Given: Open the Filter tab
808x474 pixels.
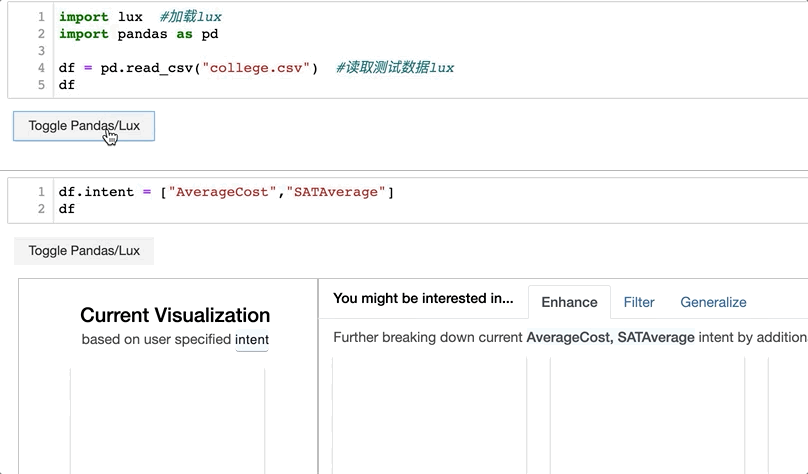Looking at the screenshot, I should click(639, 302).
